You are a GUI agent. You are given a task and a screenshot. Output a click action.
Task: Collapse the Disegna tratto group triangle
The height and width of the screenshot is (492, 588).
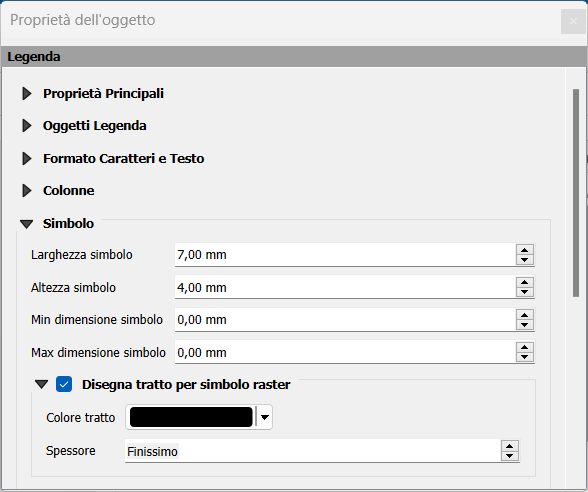click(x=41, y=384)
